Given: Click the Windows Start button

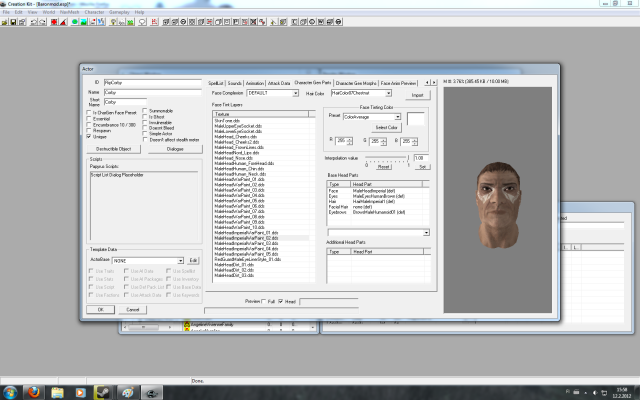Looking at the screenshot, I should (x=11, y=390).
